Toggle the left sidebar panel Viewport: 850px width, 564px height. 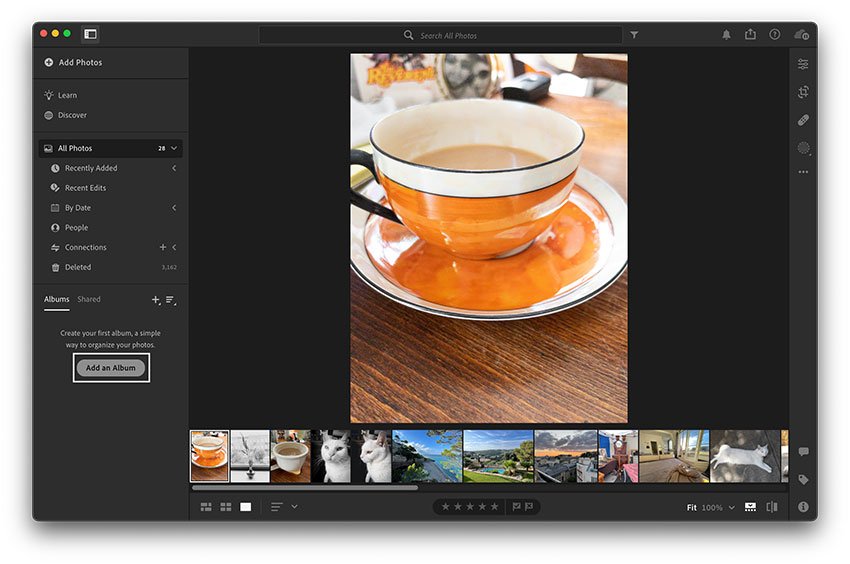coord(90,34)
